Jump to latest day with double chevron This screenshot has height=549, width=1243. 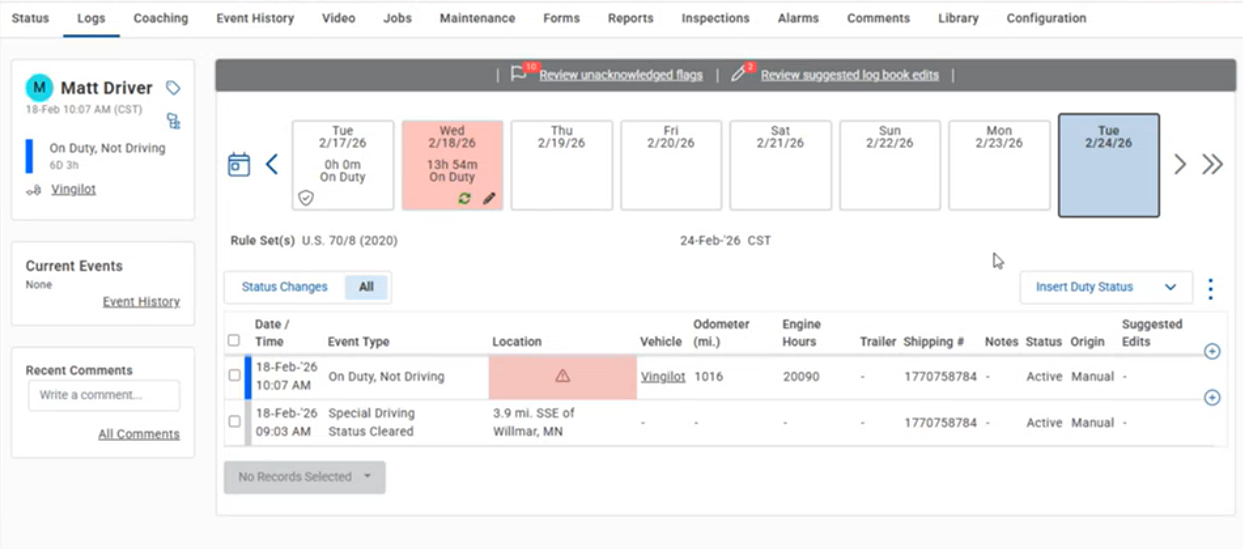point(1212,164)
